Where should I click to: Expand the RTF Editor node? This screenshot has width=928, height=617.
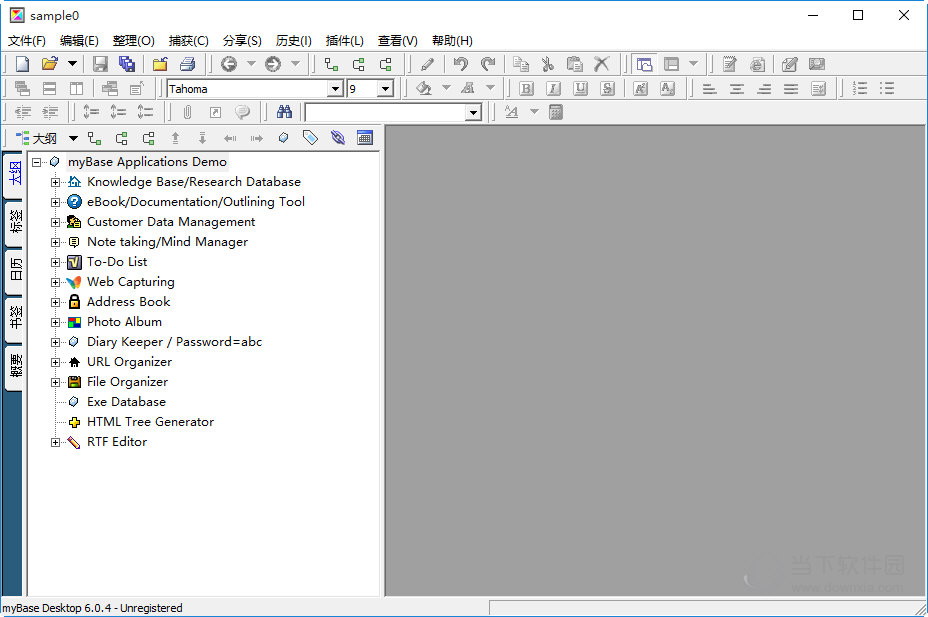pyautogui.click(x=55, y=442)
